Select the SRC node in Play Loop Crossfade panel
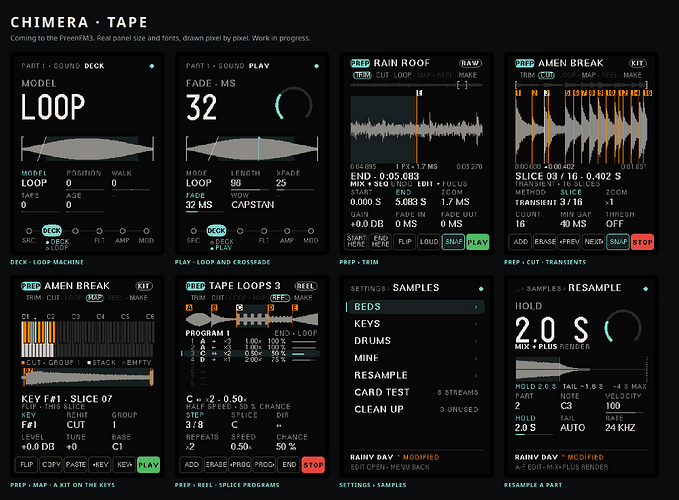 (x=193, y=231)
